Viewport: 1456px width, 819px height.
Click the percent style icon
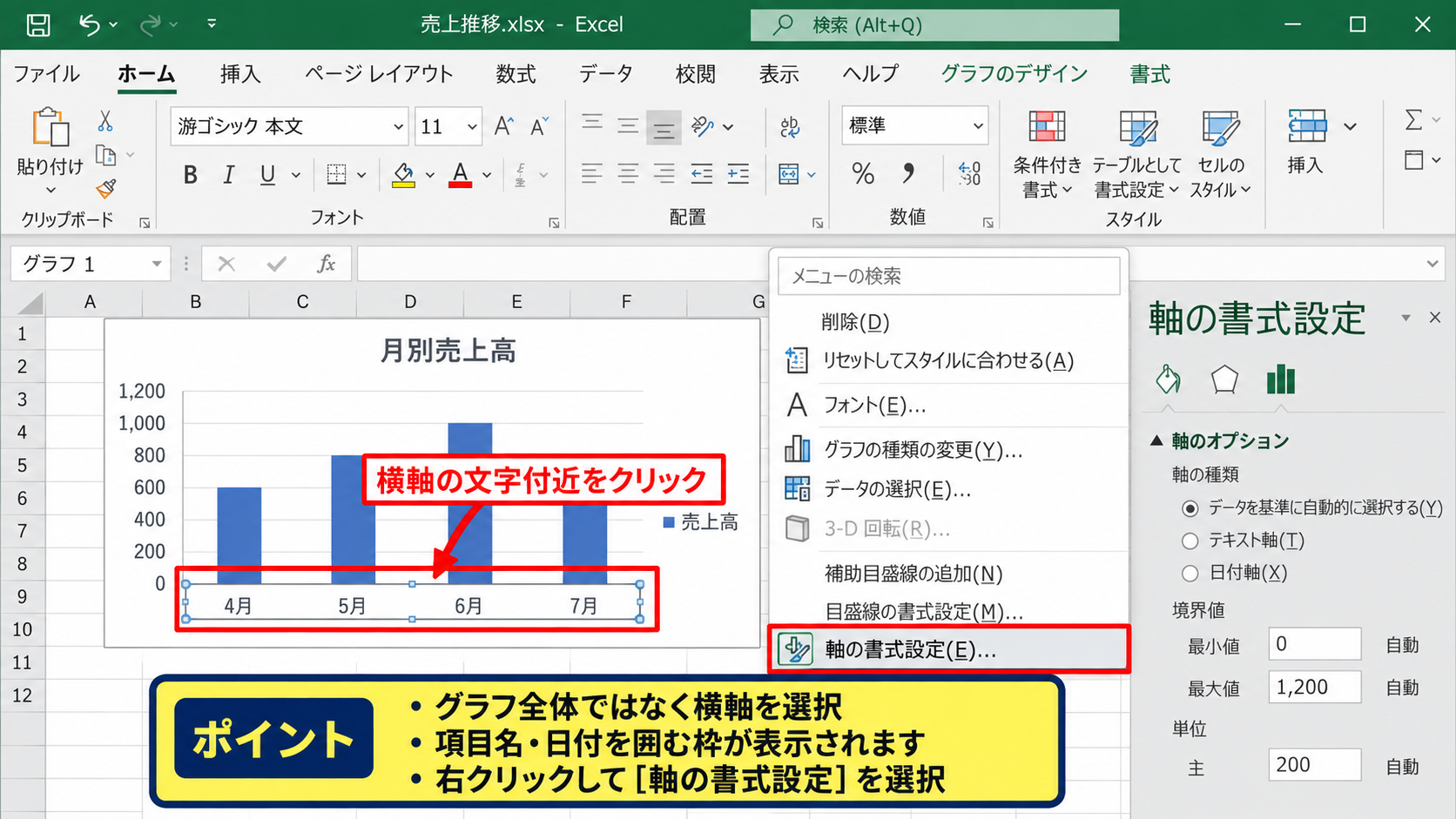pyautogui.click(x=863, y=174)
